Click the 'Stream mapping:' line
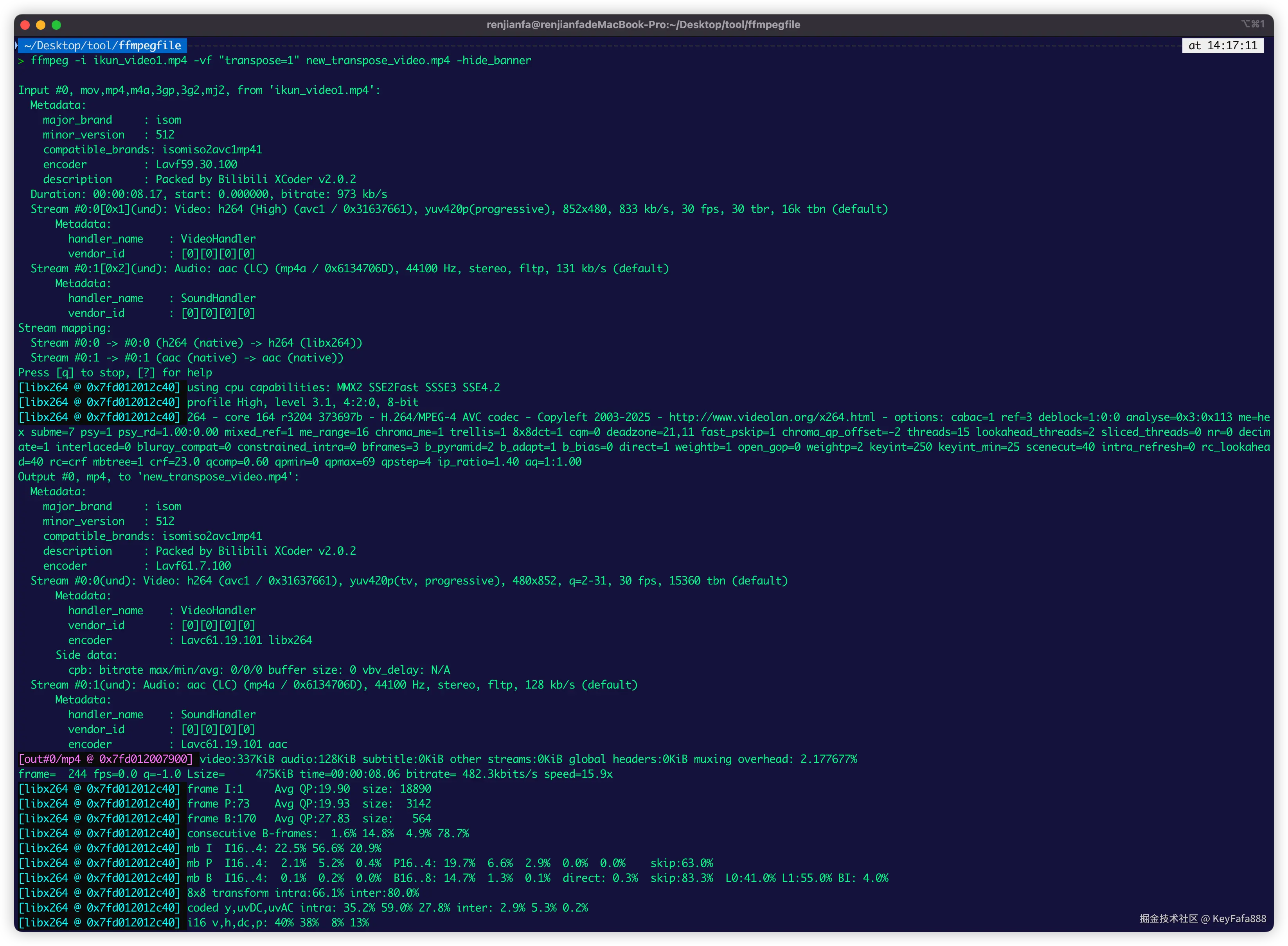Viewport: 1288px width, 946px height. (64, 328)
